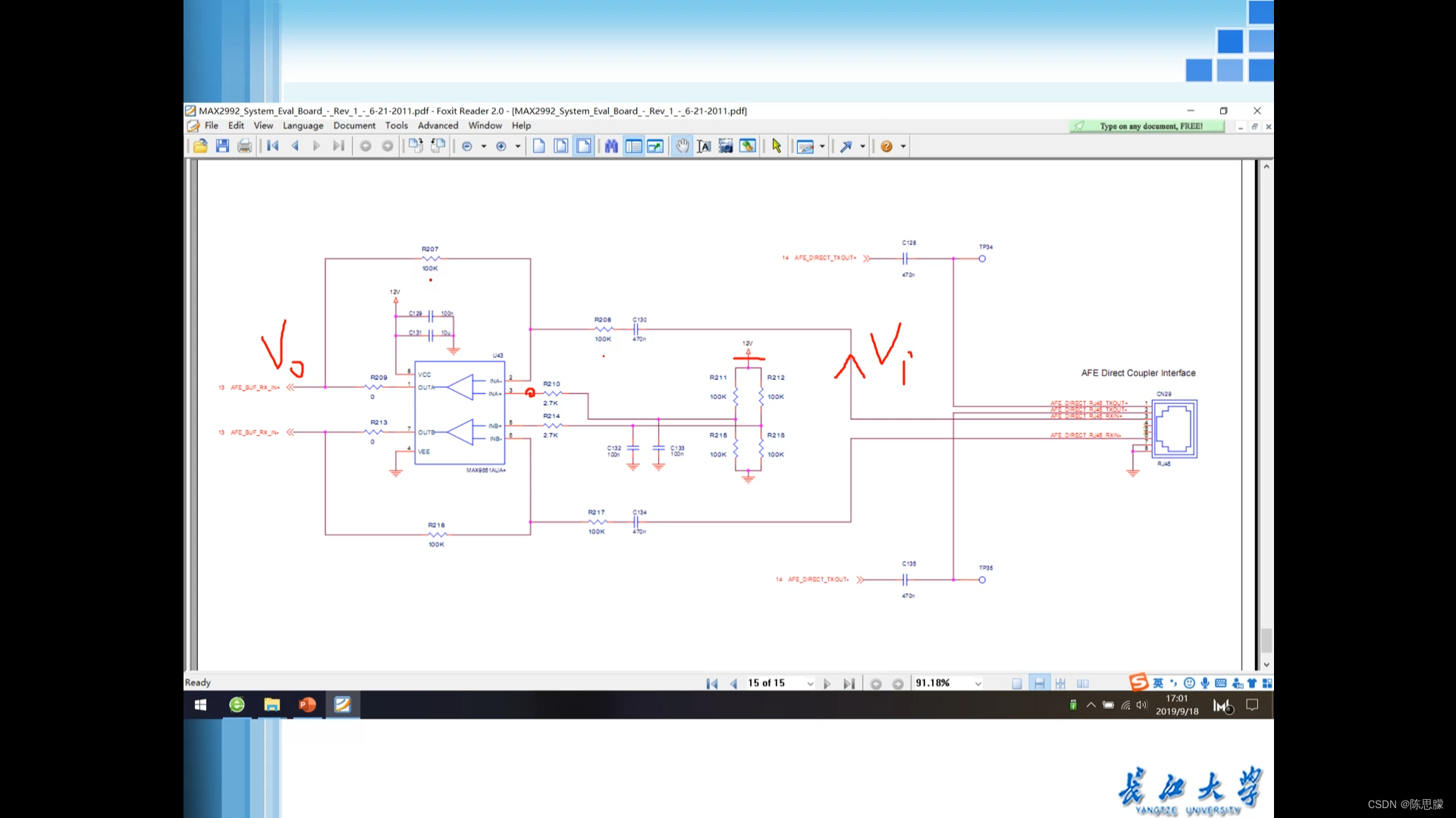The width and height of the screenshot is (1456, 818).
Task: Go to previous page in status bar
Action: click(x=733, y=684)
